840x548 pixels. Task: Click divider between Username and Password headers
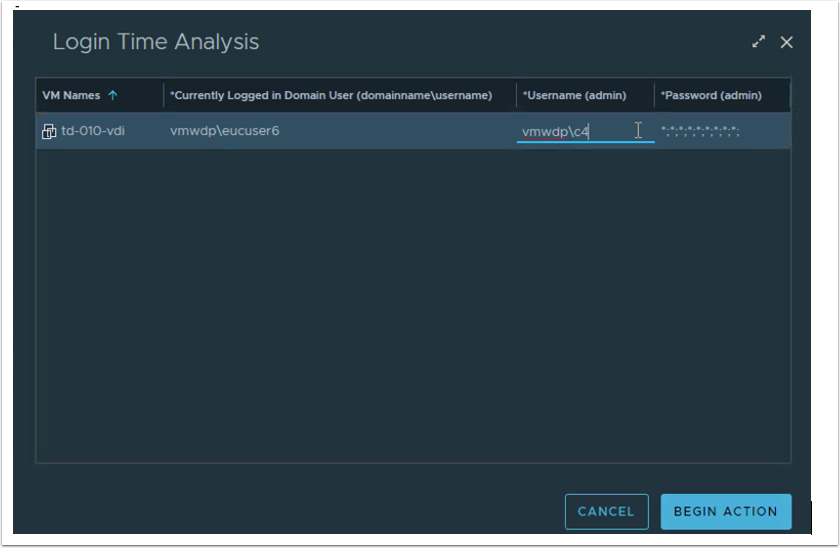click(x=654, y=96)
